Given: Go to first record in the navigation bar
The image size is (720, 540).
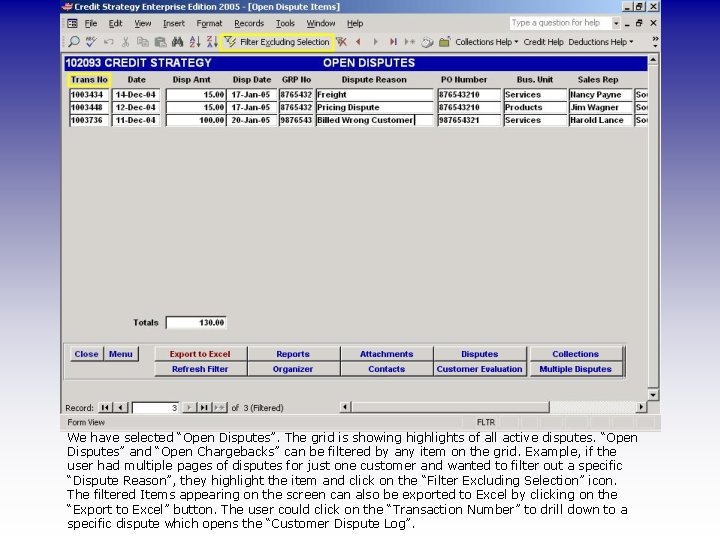Looking at the screenshot, I should tap(105, 408).
